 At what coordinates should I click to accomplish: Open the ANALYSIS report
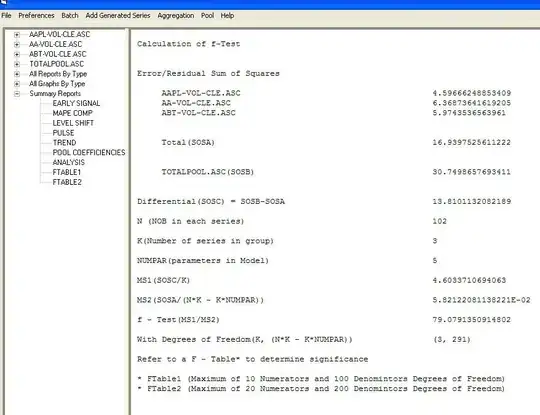pyautogui.click(x=69, y=162)
